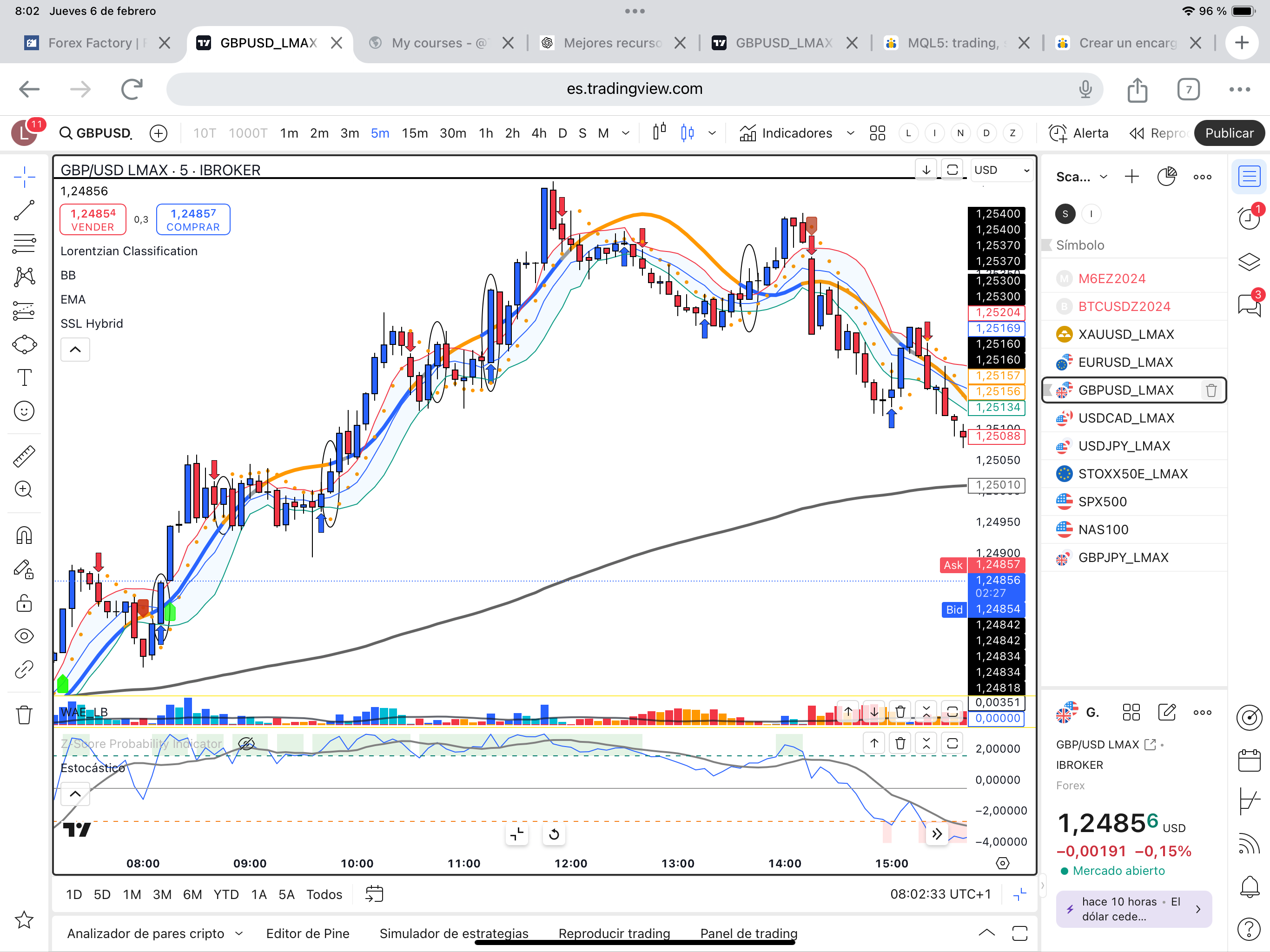Image resolution: width=1270 pixels, height=952 pixels.
Task: Switch to 1h timeframe
Action: point(486,133)
